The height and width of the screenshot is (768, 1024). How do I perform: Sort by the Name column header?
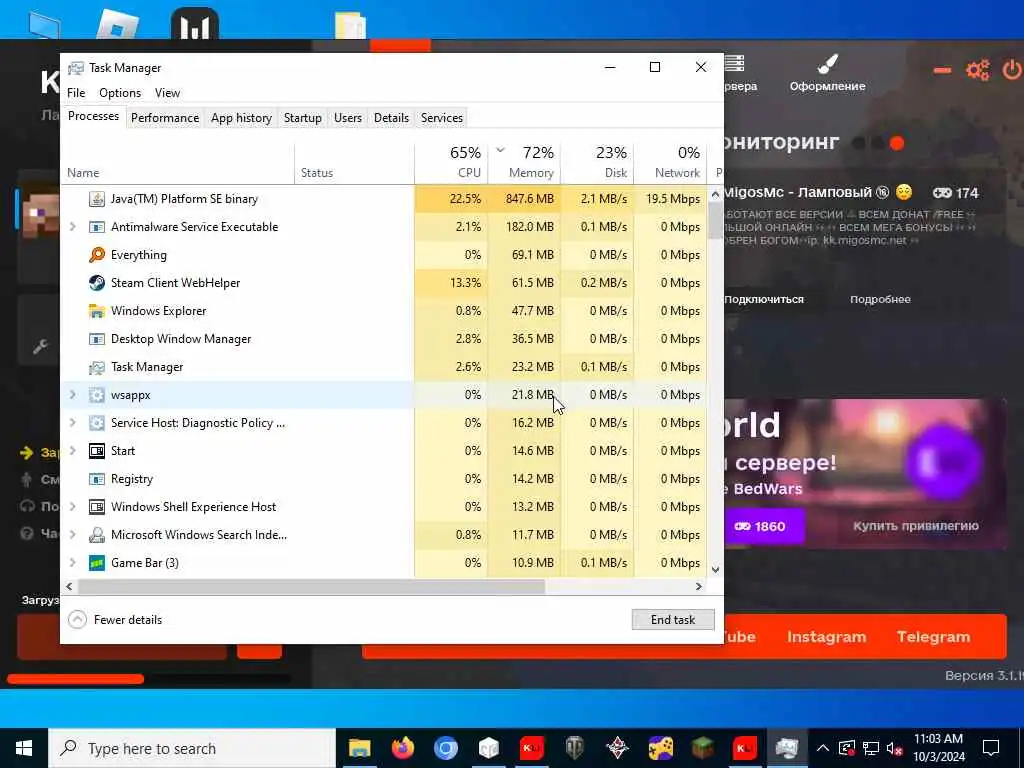point(178,162)
